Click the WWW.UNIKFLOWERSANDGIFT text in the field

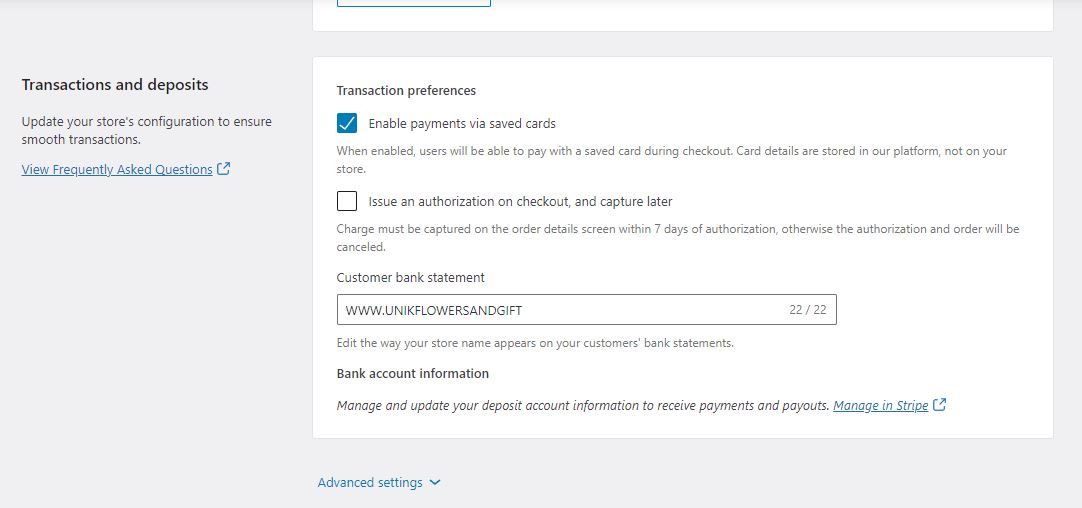click(x=434, y=311)
